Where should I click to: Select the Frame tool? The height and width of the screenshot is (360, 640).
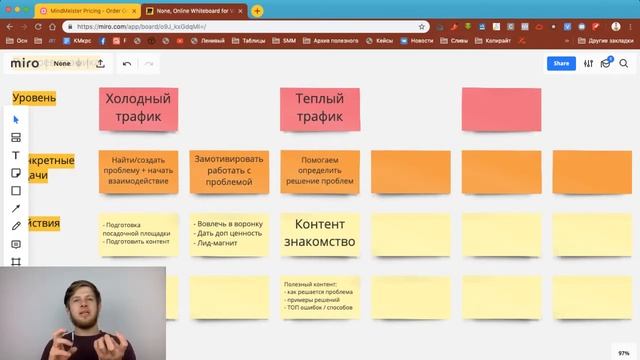(x=16, y=262)
